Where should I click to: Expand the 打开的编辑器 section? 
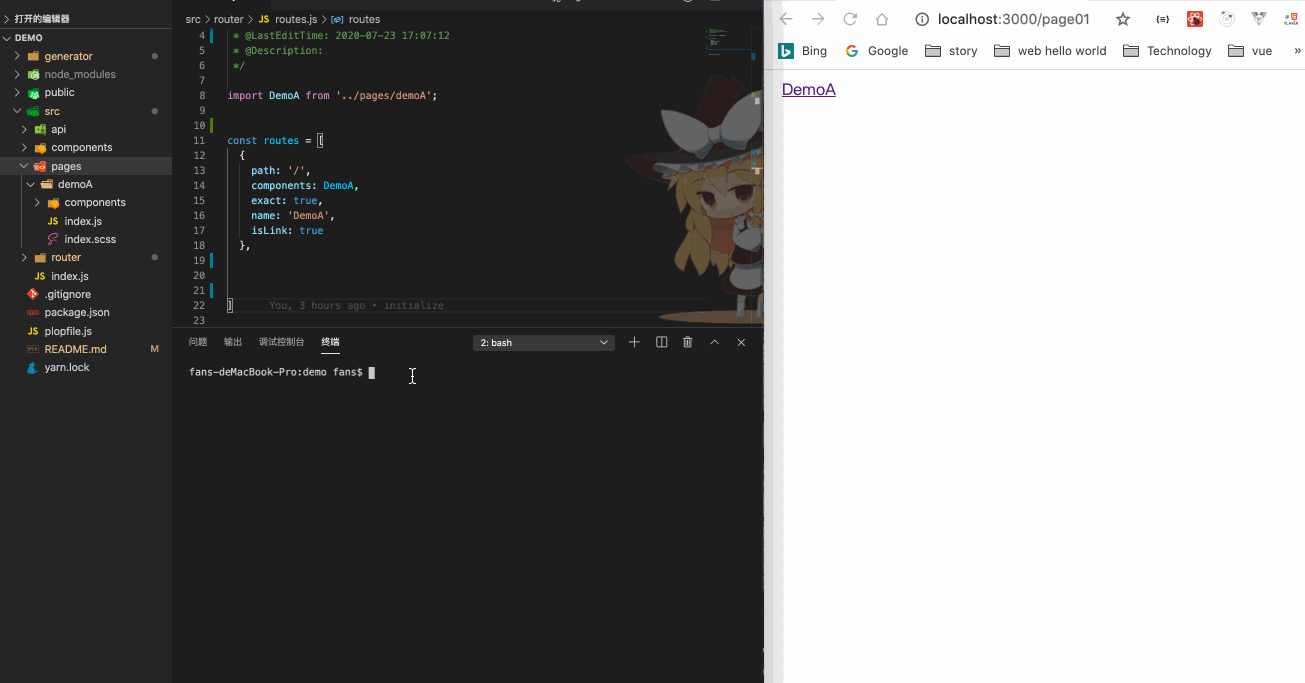[x=86, y=19]
